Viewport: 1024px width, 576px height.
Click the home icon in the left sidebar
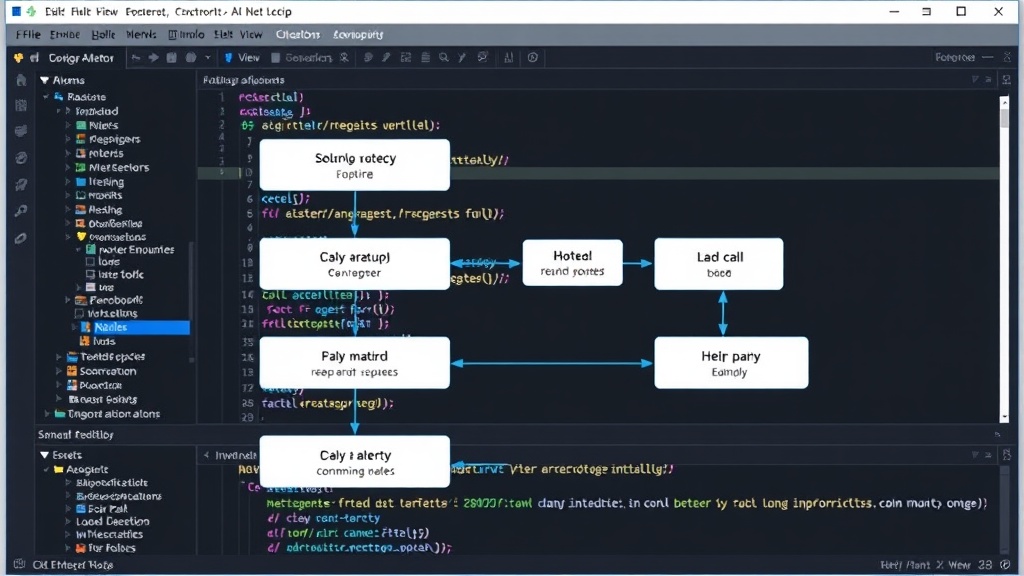pos(21,80)
